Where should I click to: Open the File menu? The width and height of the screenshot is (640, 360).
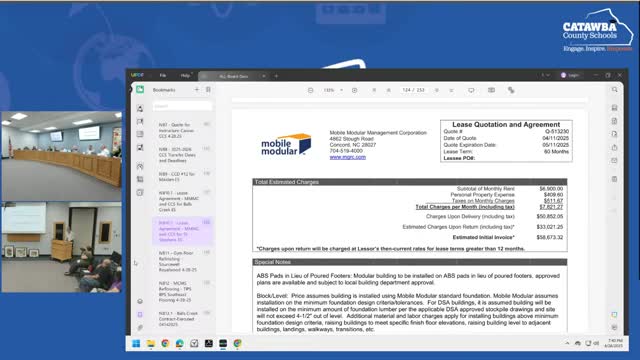point(163,76)
